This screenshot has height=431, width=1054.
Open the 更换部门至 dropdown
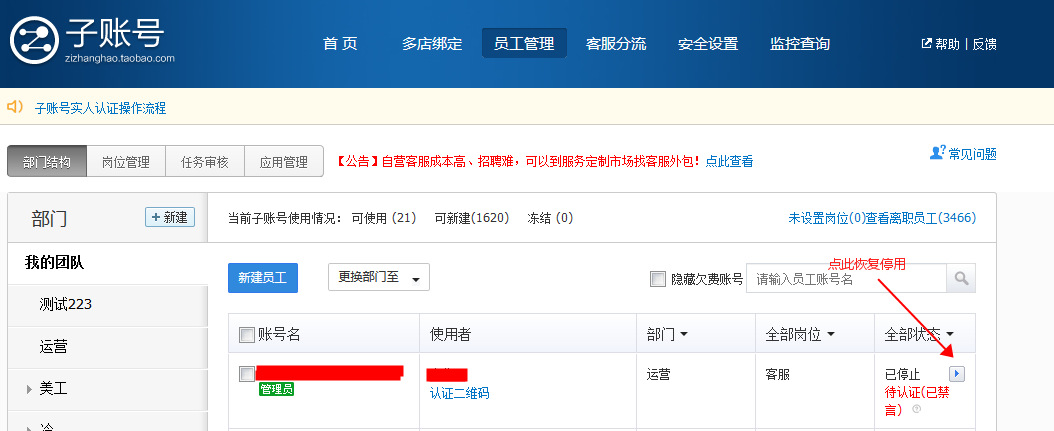[379, 278]
